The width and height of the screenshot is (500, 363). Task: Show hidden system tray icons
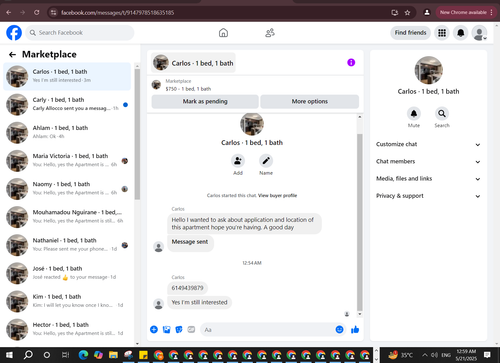click(x=425, y=355)
